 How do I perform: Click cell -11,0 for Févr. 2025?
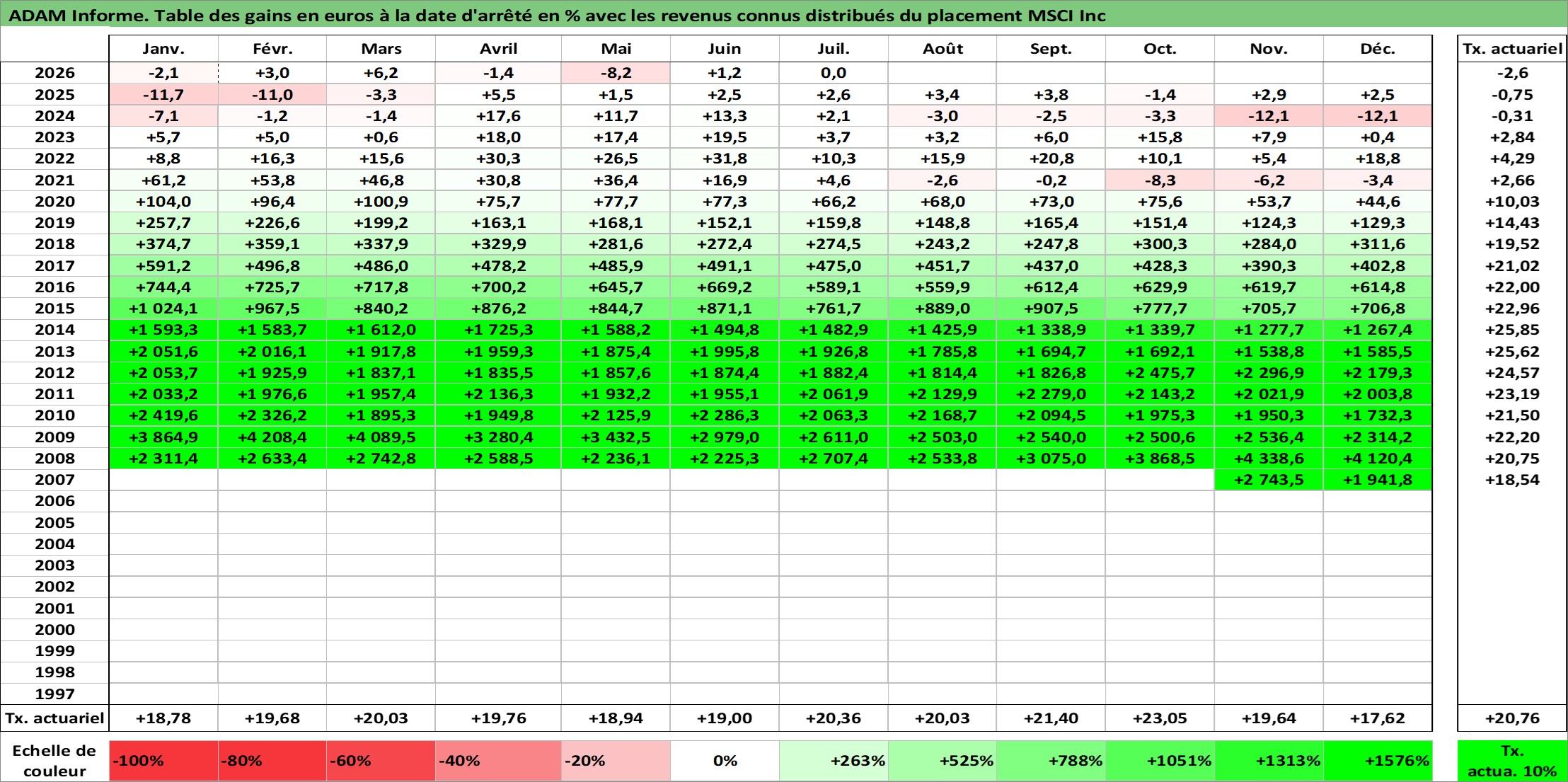coord(272,95)
